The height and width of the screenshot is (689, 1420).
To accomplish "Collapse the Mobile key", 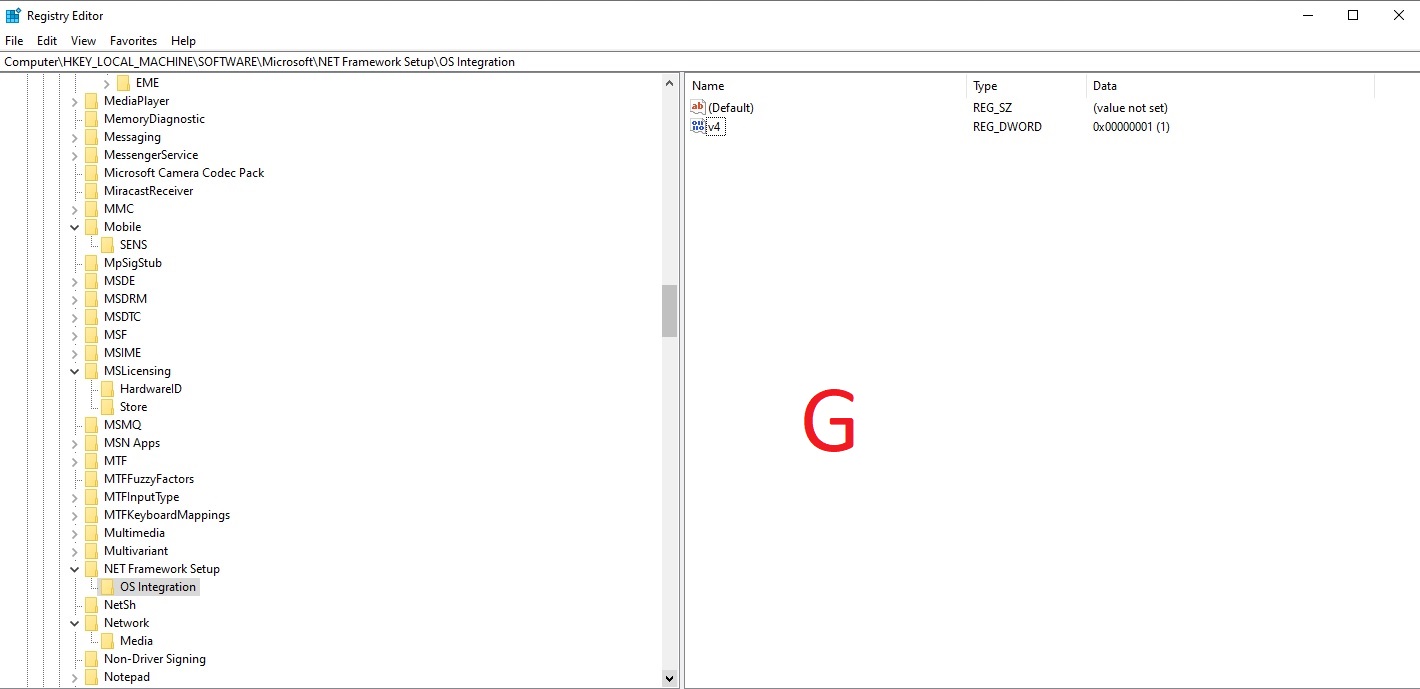I will (x=75, y=227).
